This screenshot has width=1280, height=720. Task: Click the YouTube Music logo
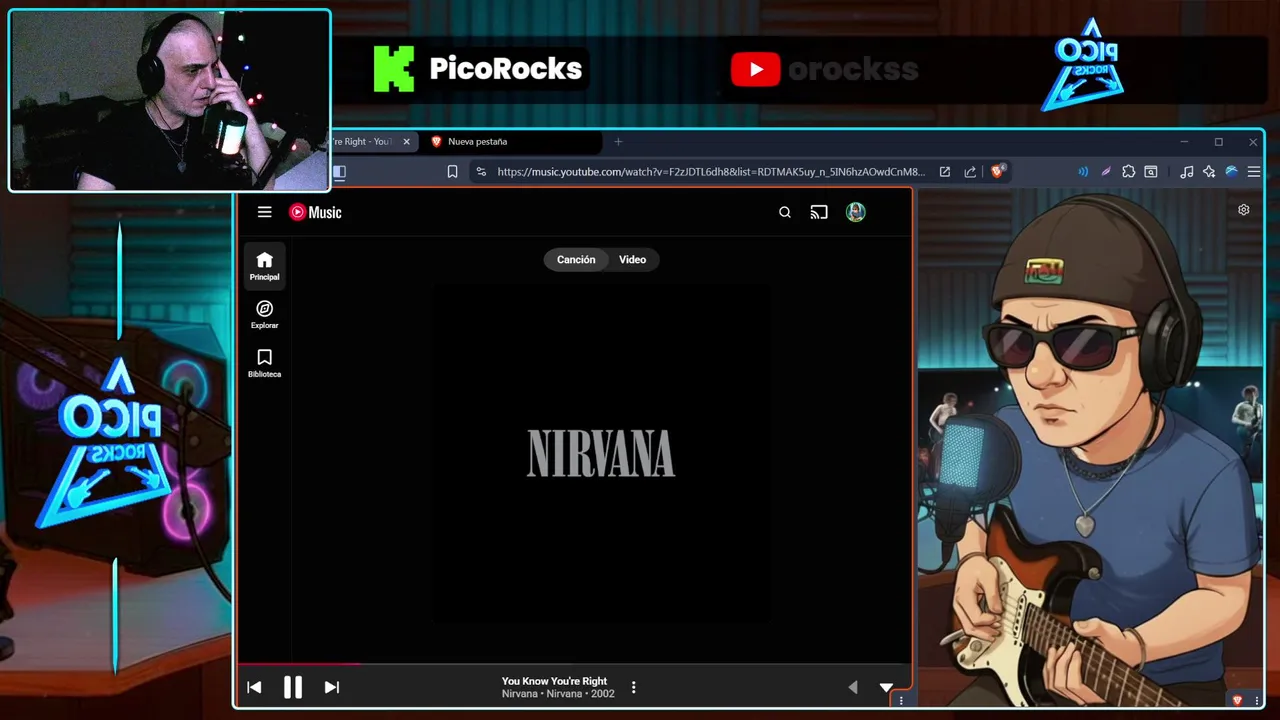[315, 212]
